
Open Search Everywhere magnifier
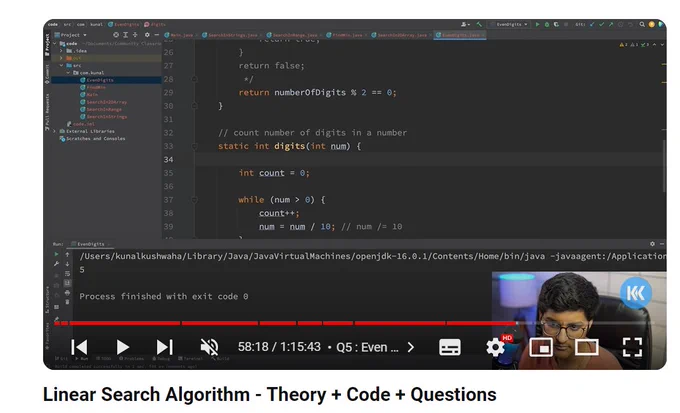[642, 24]
